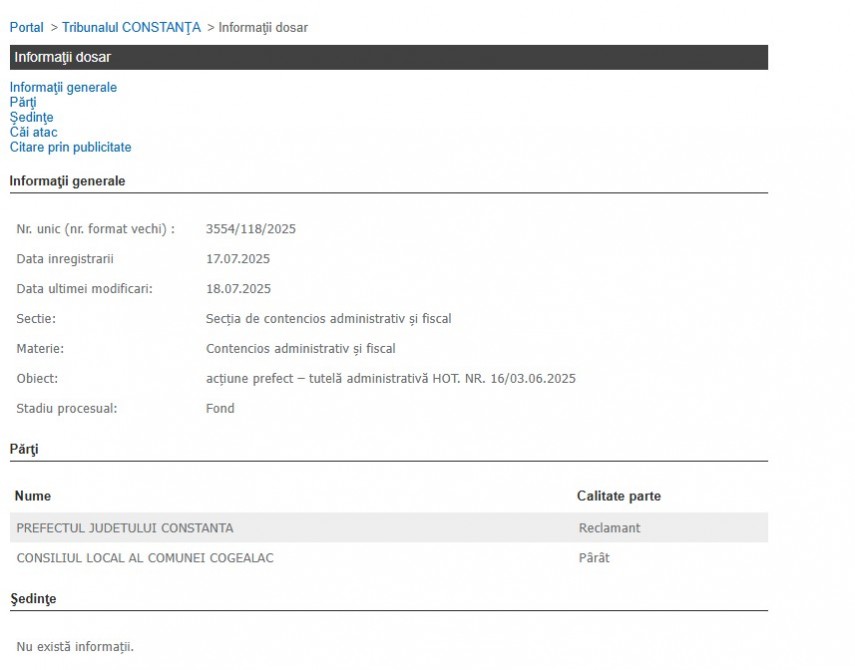Jump to Informaţii generale anchor link

coord(63,87)
